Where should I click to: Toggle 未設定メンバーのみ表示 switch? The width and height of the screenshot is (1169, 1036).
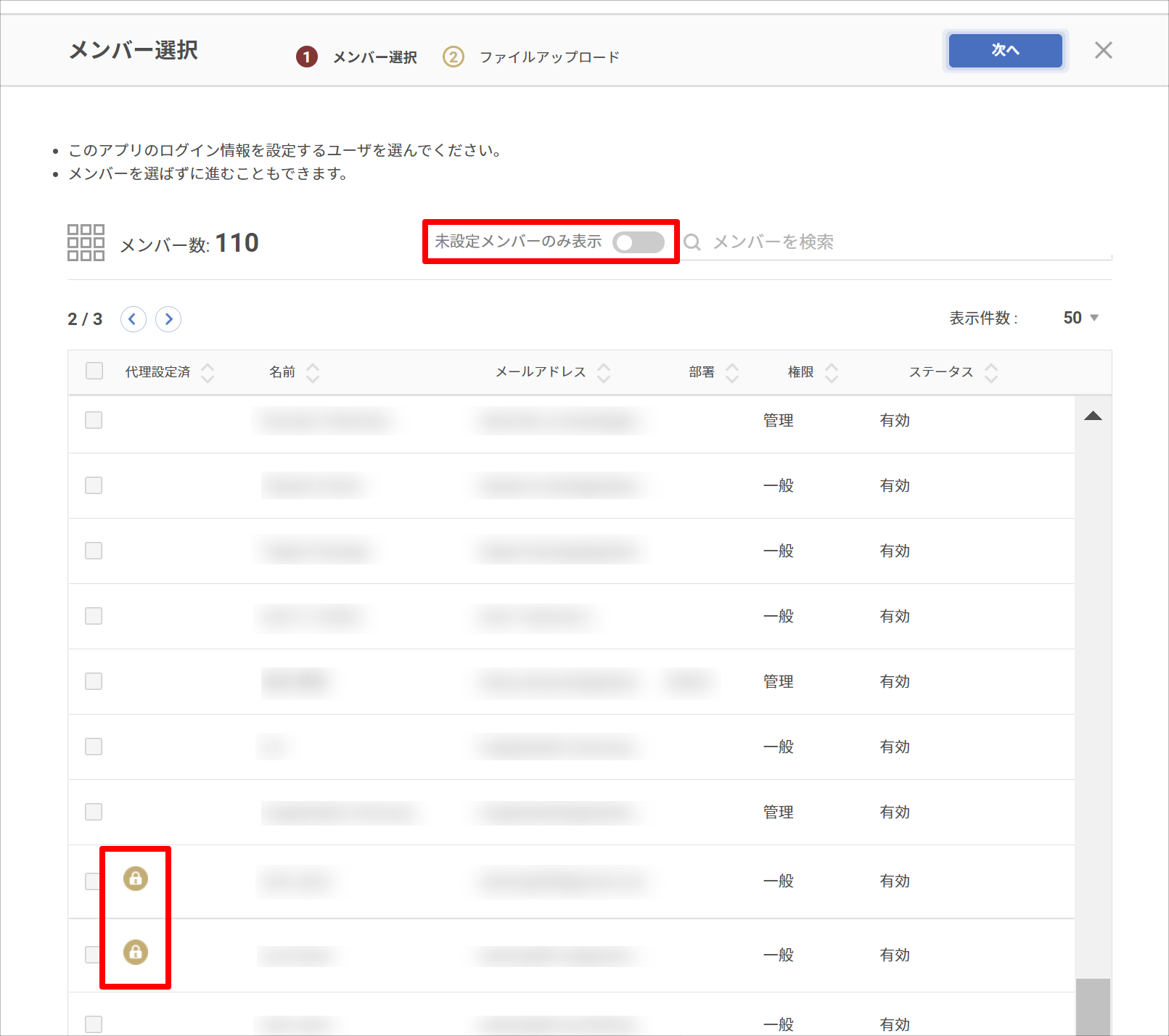point(638,242)
